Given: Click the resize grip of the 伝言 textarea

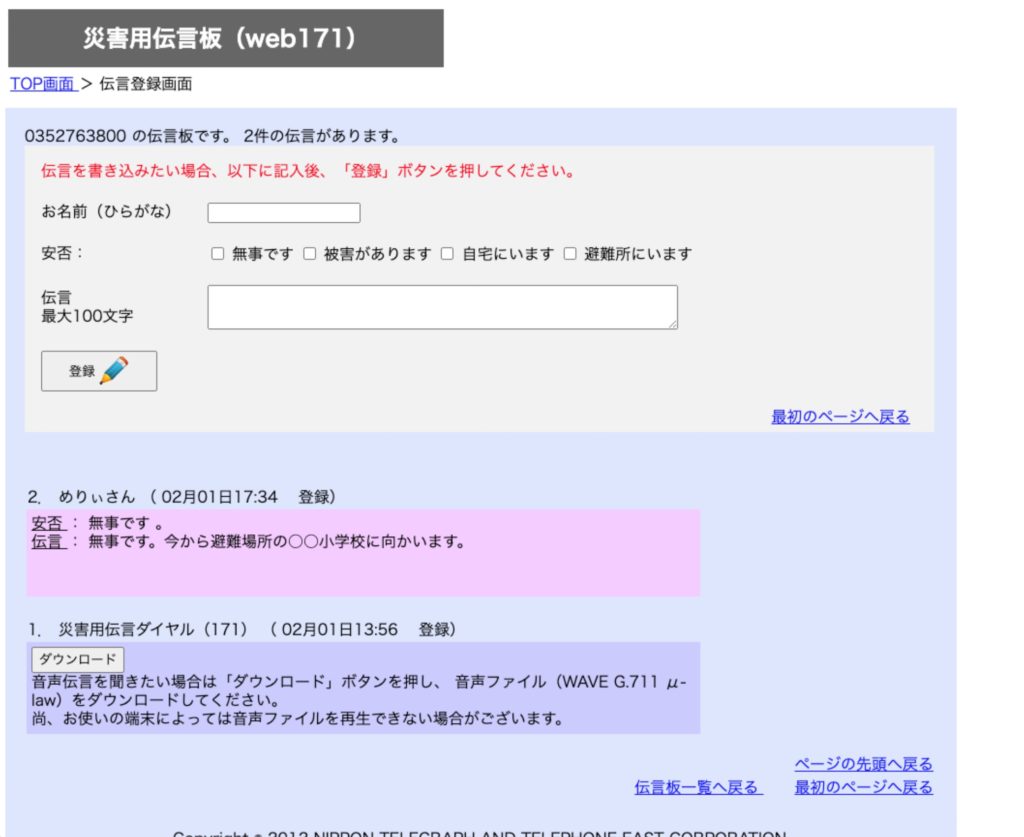Looking at the screenshot, I should coord(673,324).
